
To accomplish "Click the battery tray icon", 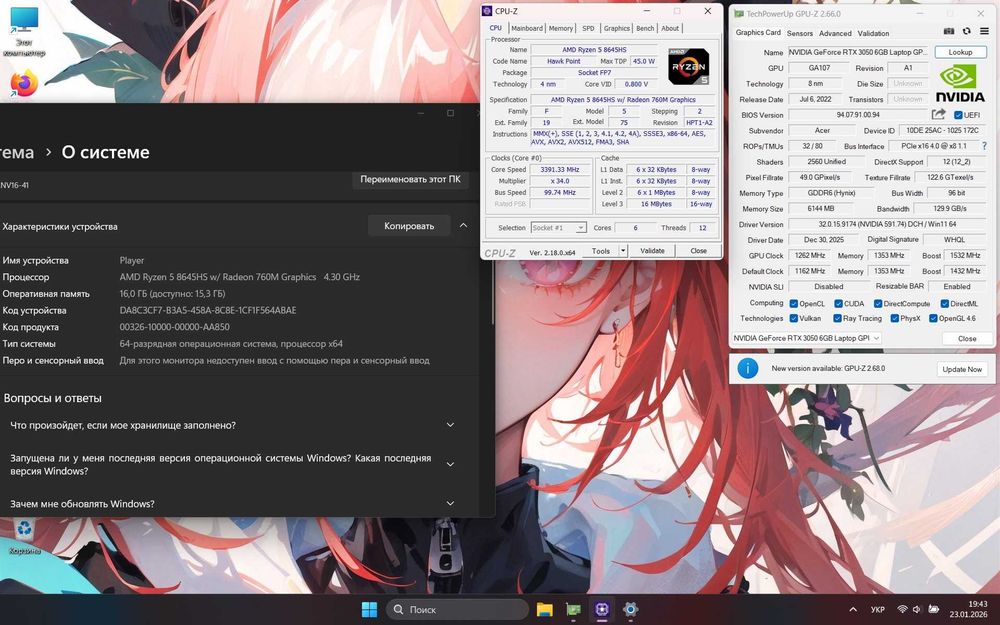I will tap(934, 610).
